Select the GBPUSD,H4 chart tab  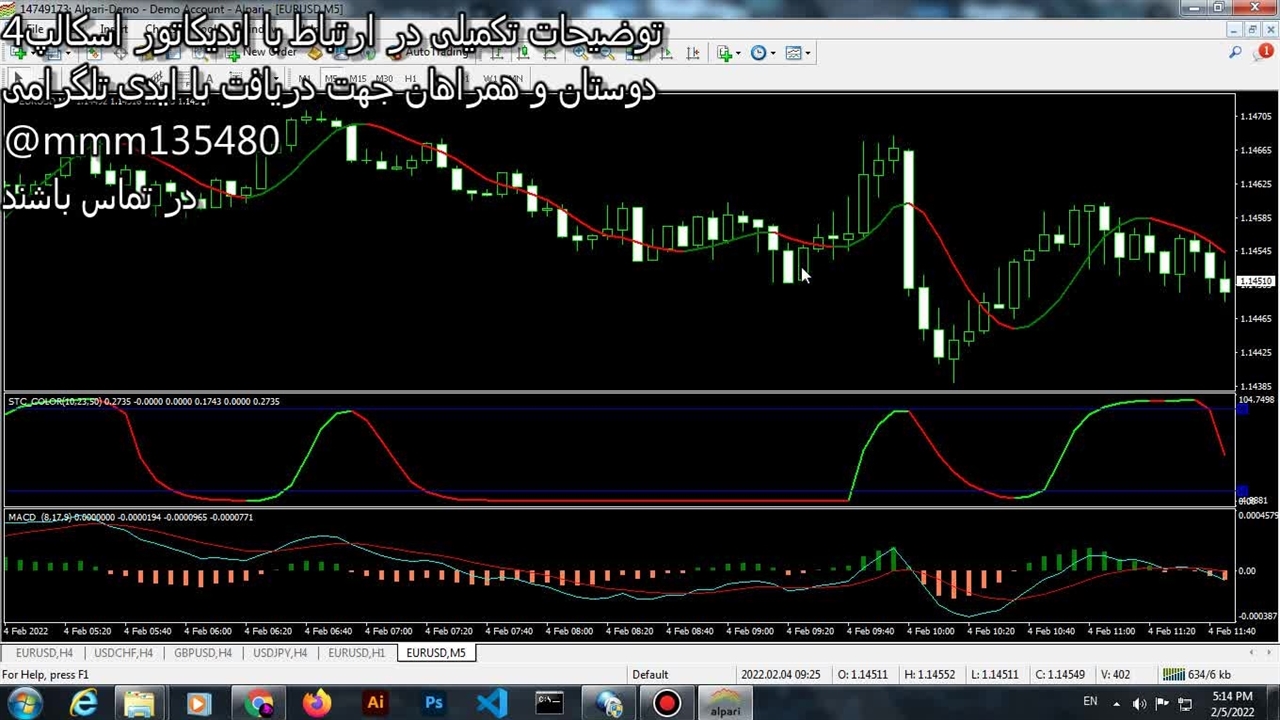[202, 653]
